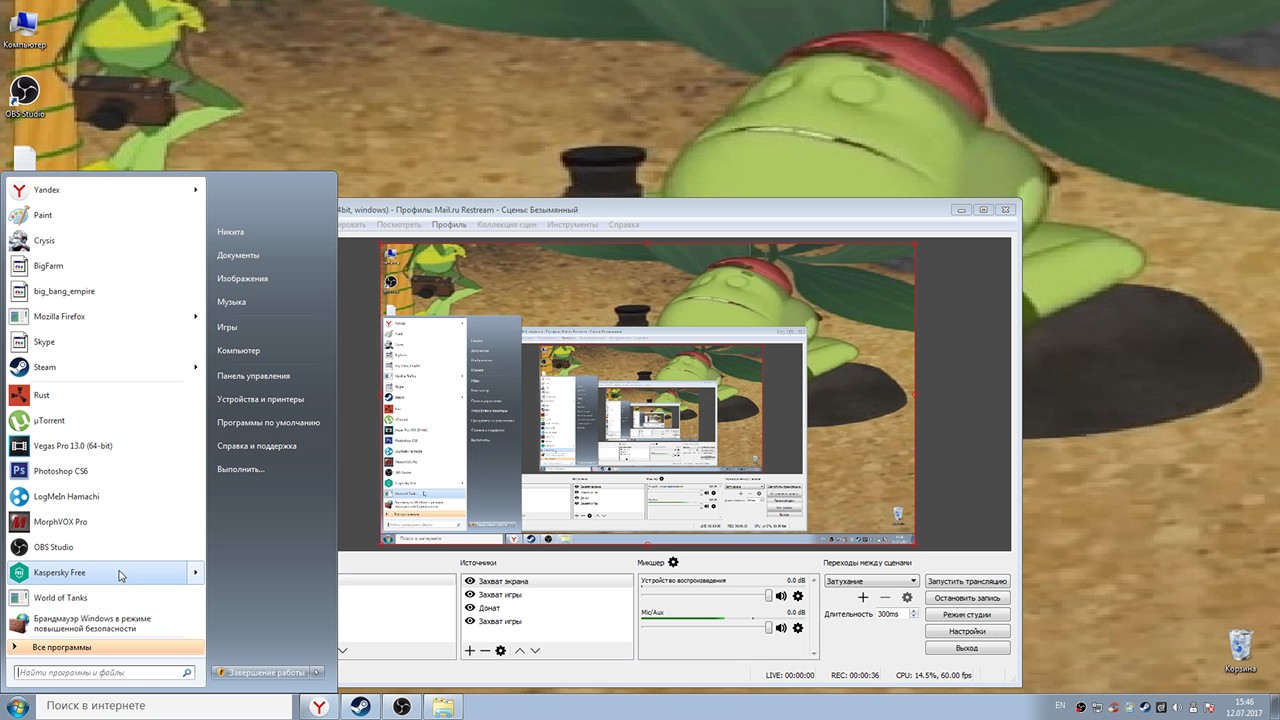Open µTorrent from the Start menu
1280x720 pixels.
click(105, 421)
